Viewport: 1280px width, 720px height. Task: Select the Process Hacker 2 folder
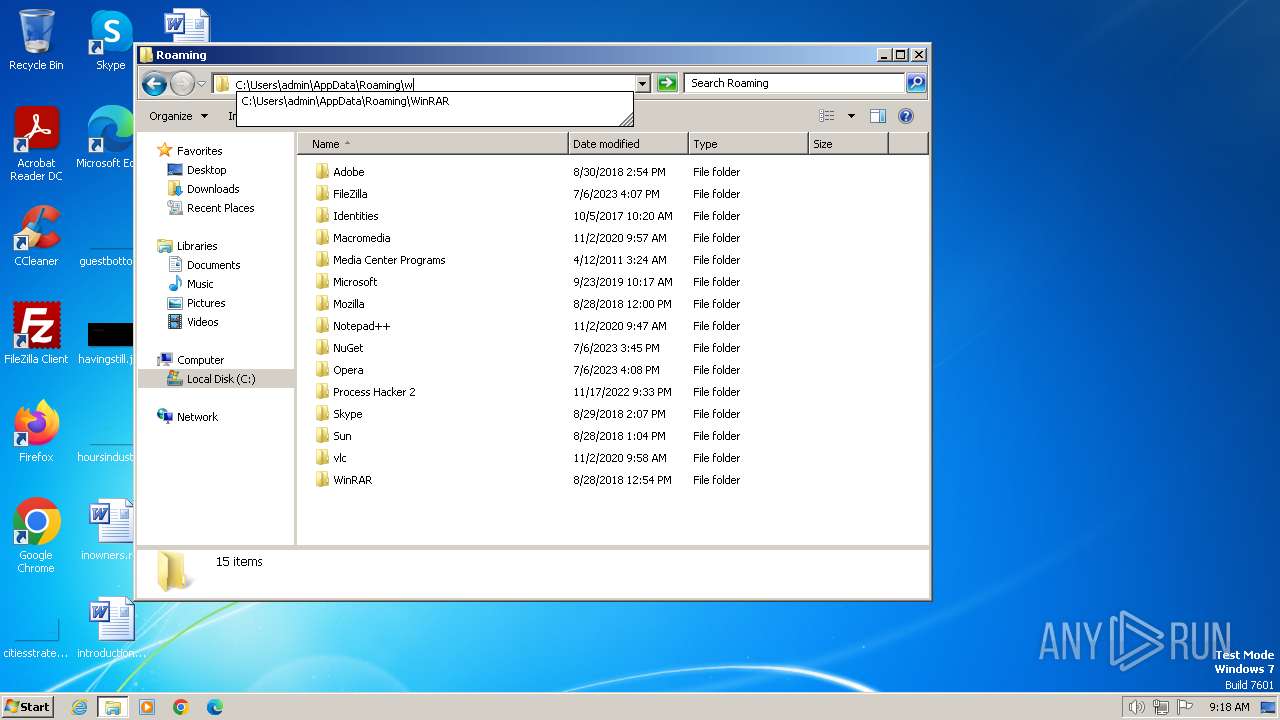tap(373, 392)
